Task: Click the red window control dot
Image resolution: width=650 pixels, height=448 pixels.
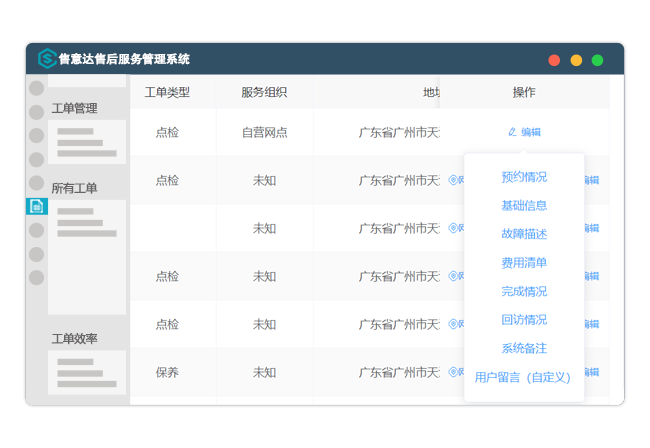Action: tap(554, 60)
